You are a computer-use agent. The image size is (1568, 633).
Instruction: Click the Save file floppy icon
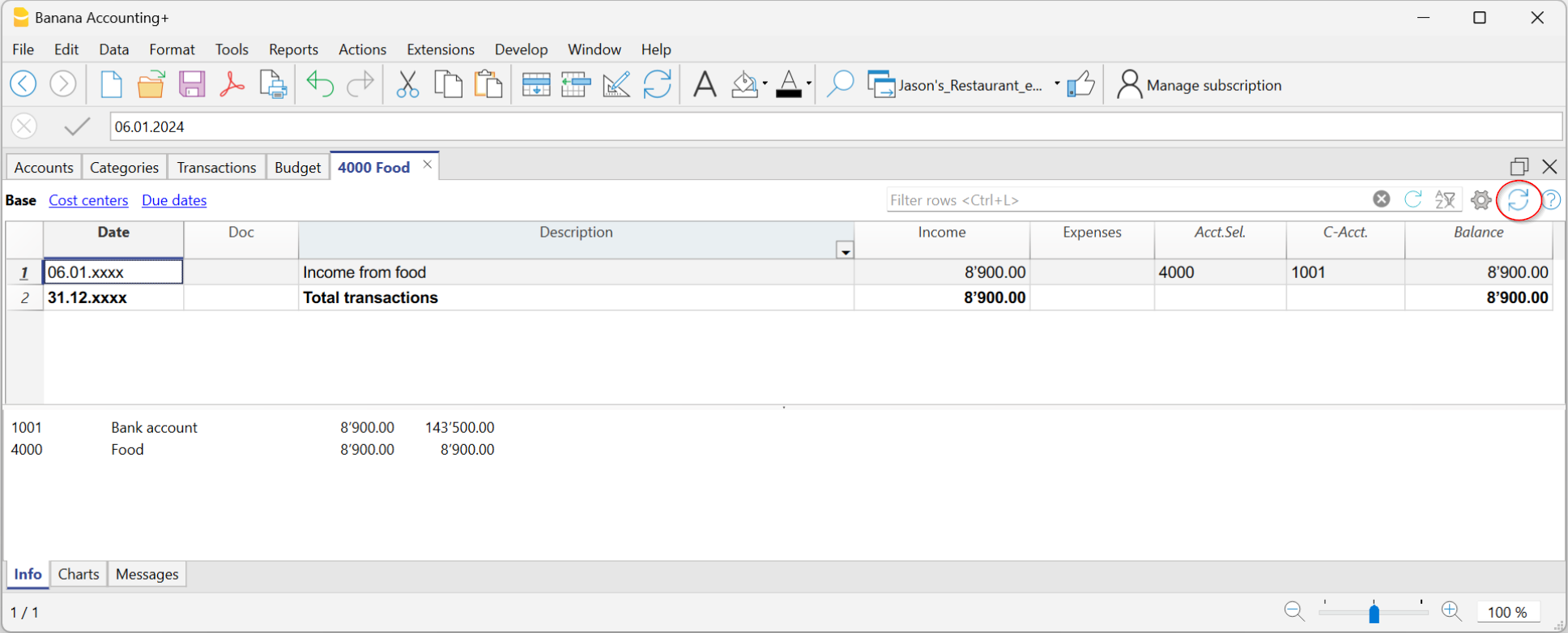click(x=192, y=84)
